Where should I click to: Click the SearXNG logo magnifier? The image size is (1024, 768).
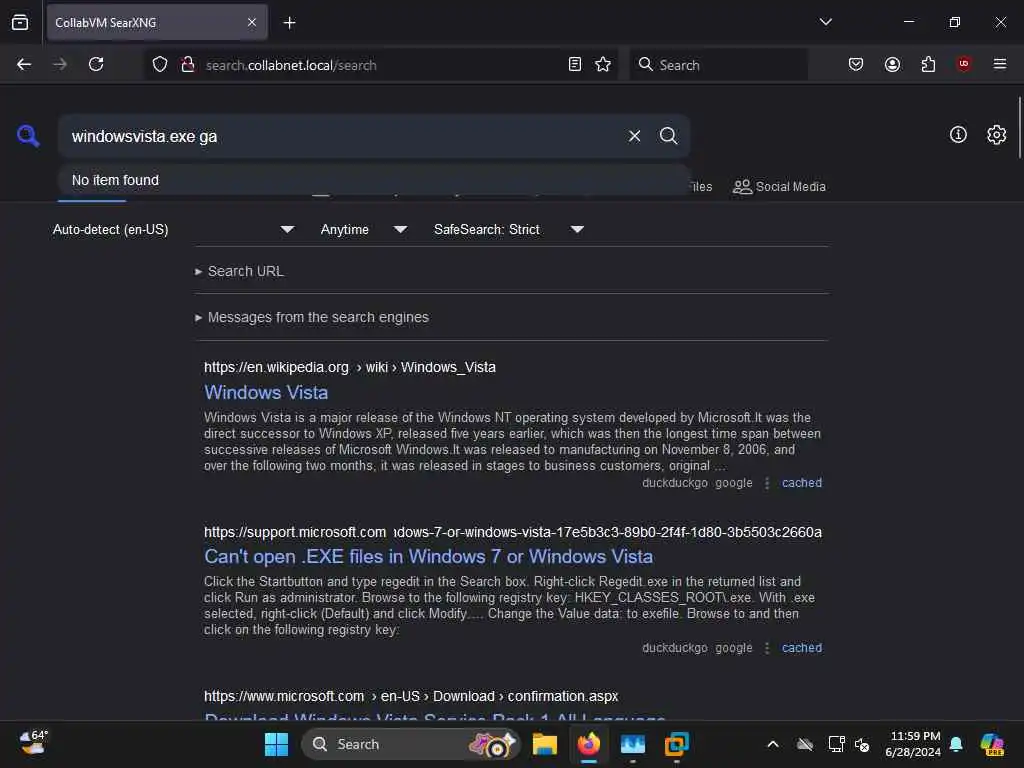(28, 136)
